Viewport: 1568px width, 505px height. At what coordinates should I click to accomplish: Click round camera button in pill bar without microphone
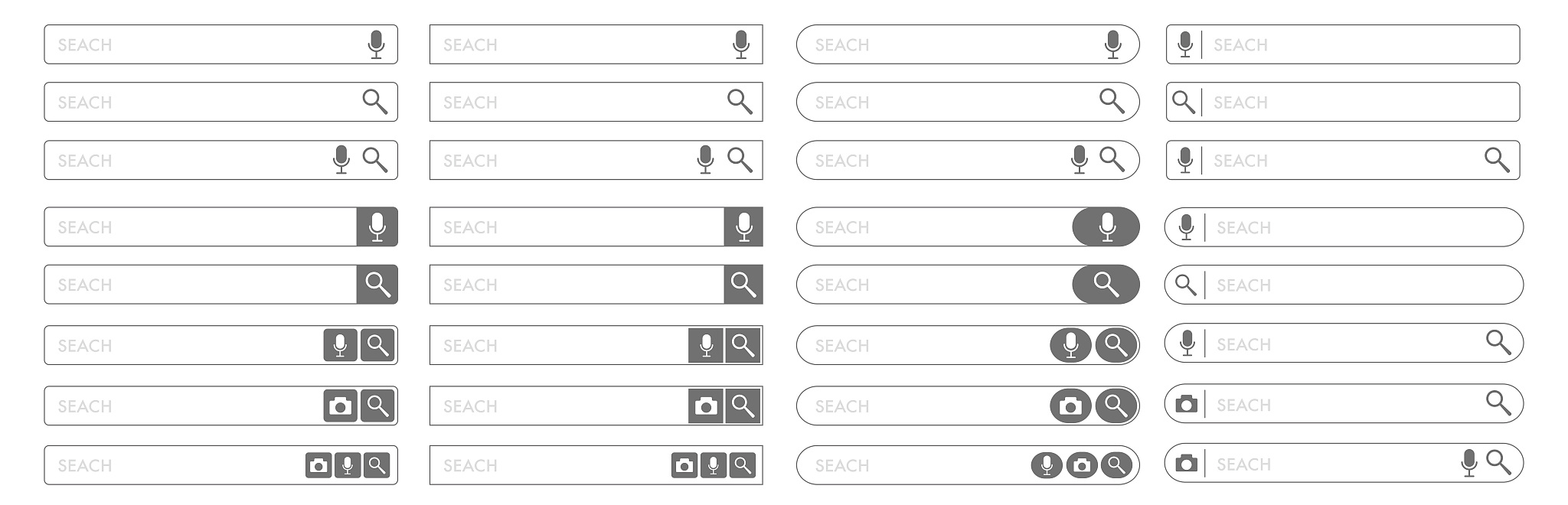pyautogui.click(x=1070, y=406)
